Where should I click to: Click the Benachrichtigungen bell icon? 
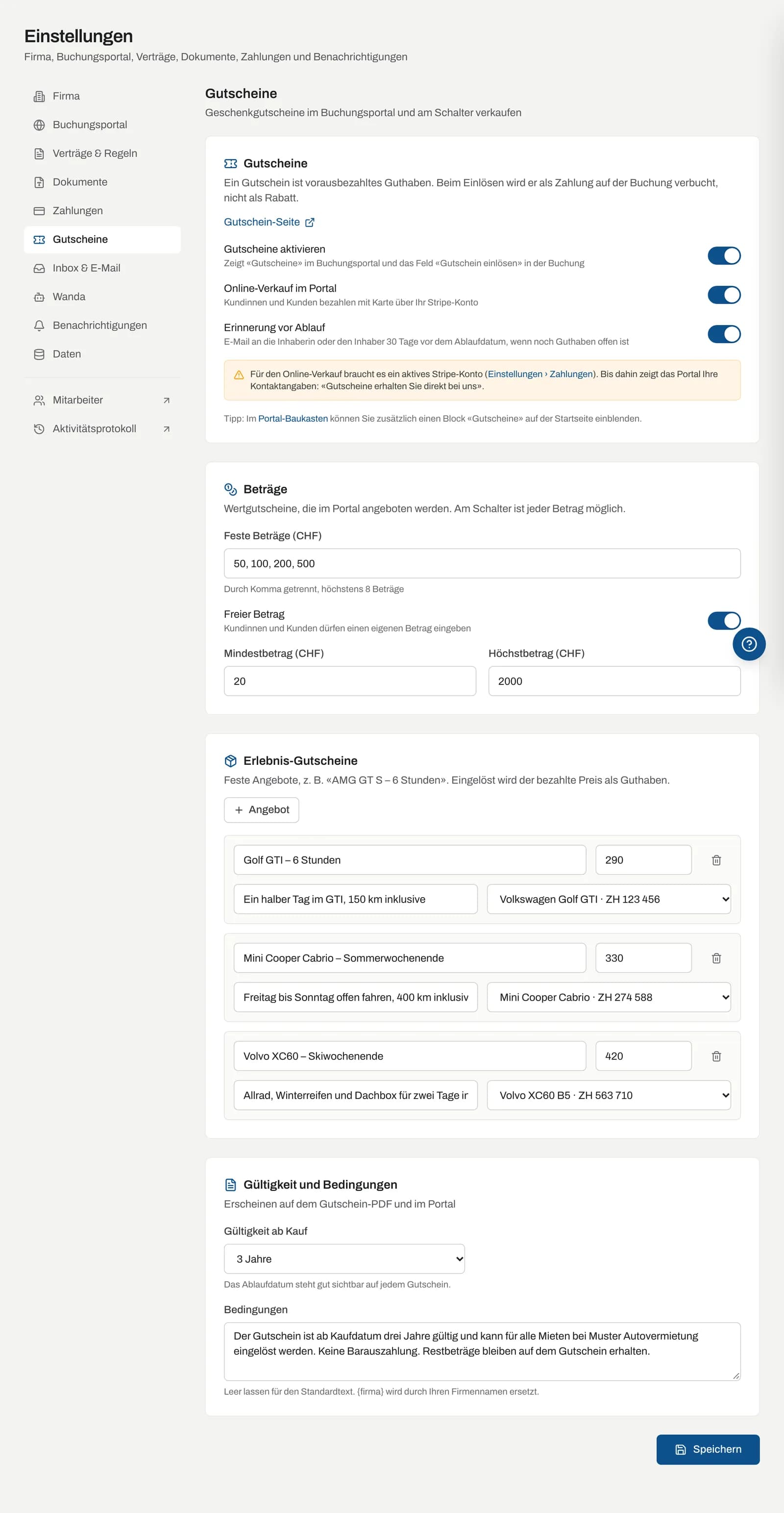[39, 326]
